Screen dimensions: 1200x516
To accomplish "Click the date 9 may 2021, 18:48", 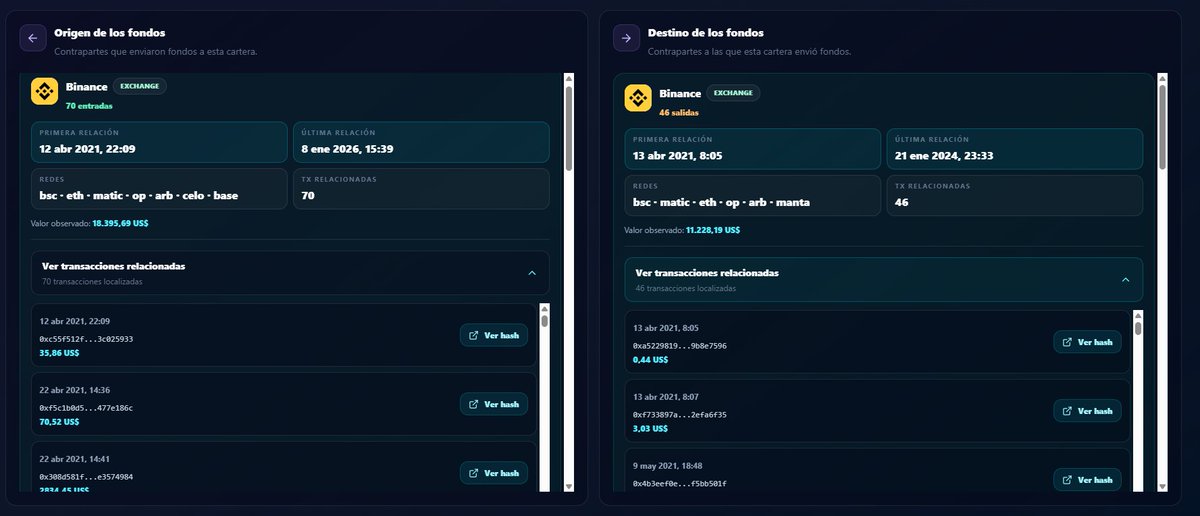I will coord(668,466).
